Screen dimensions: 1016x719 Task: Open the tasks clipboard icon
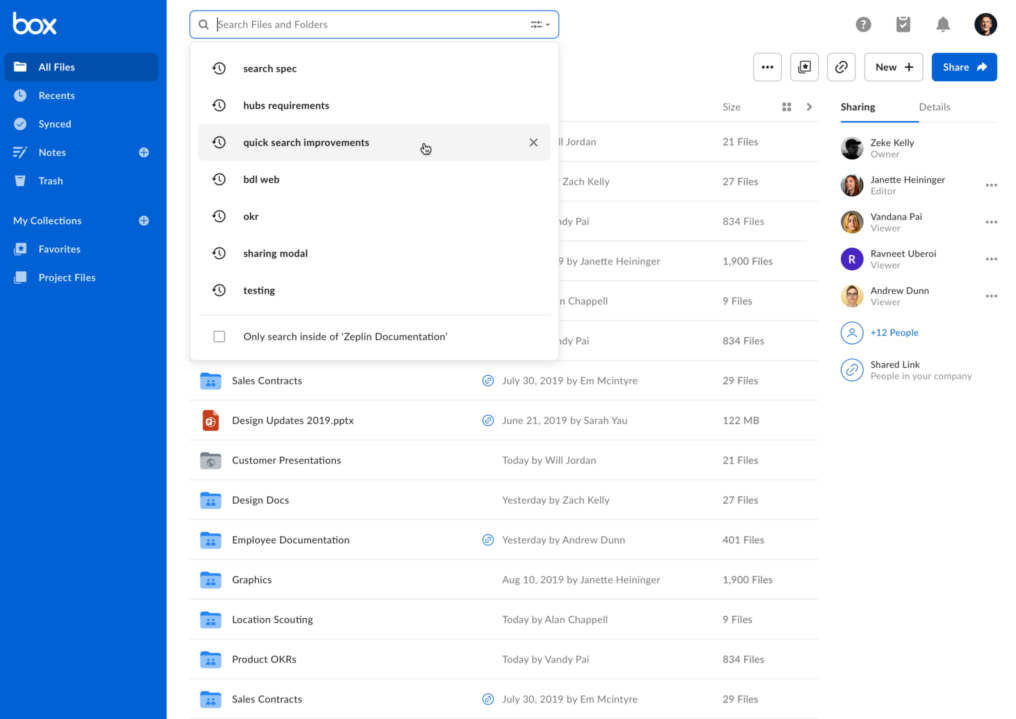[902, 24]
